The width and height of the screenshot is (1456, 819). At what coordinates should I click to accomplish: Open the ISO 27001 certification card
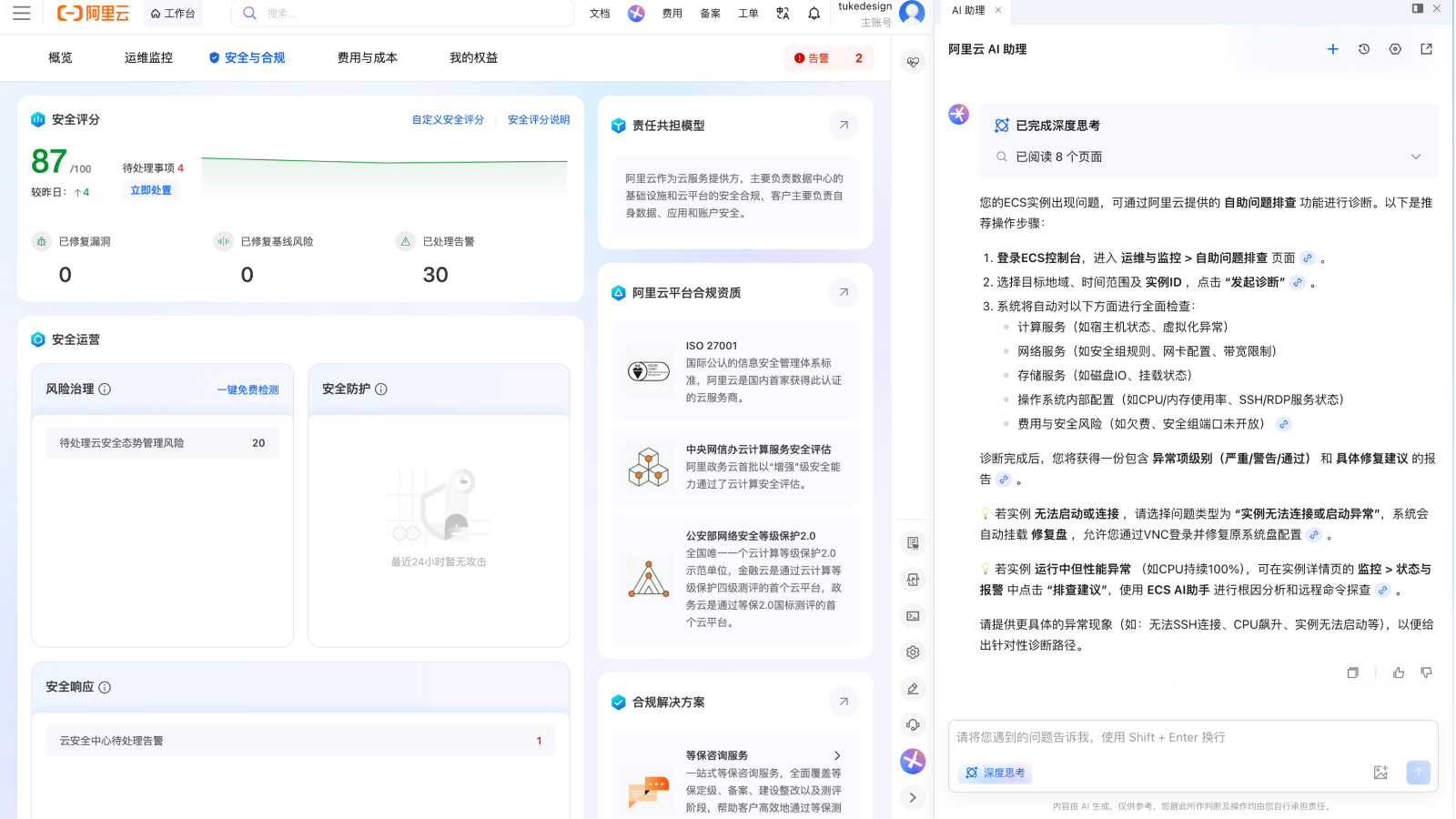[x=735, y=371]
